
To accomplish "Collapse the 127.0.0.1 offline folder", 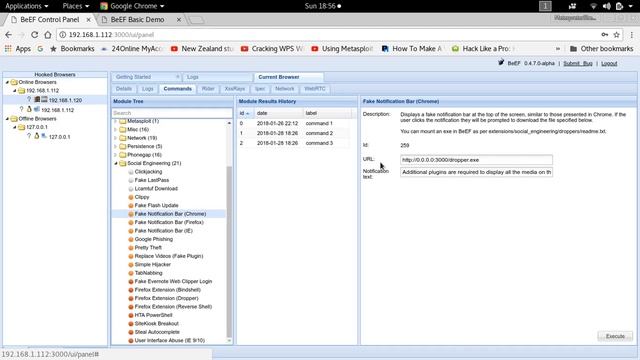I will click(15, 127).
